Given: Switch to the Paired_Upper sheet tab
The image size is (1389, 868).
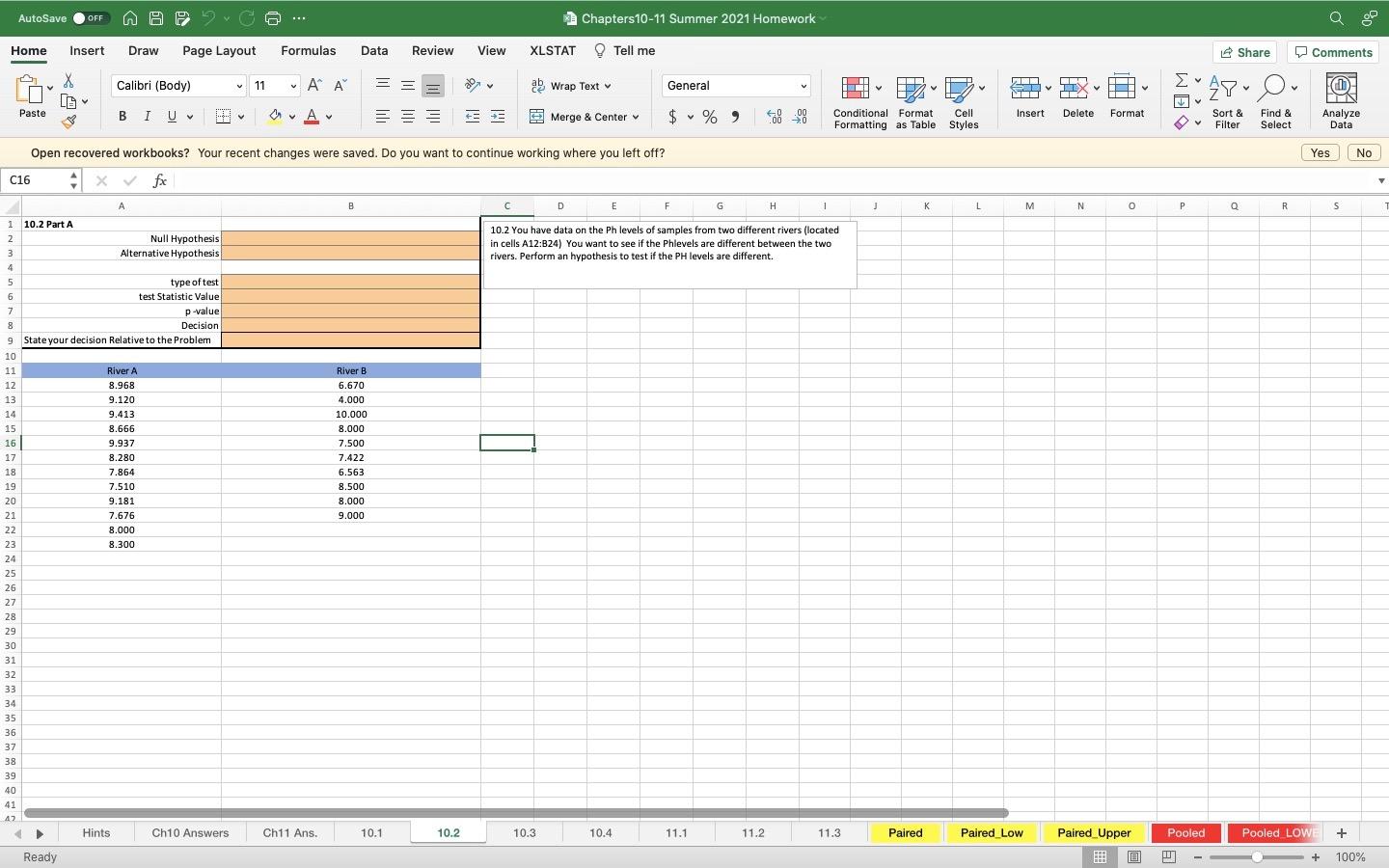Looking at the screenshot, I should coord(1094,833).
